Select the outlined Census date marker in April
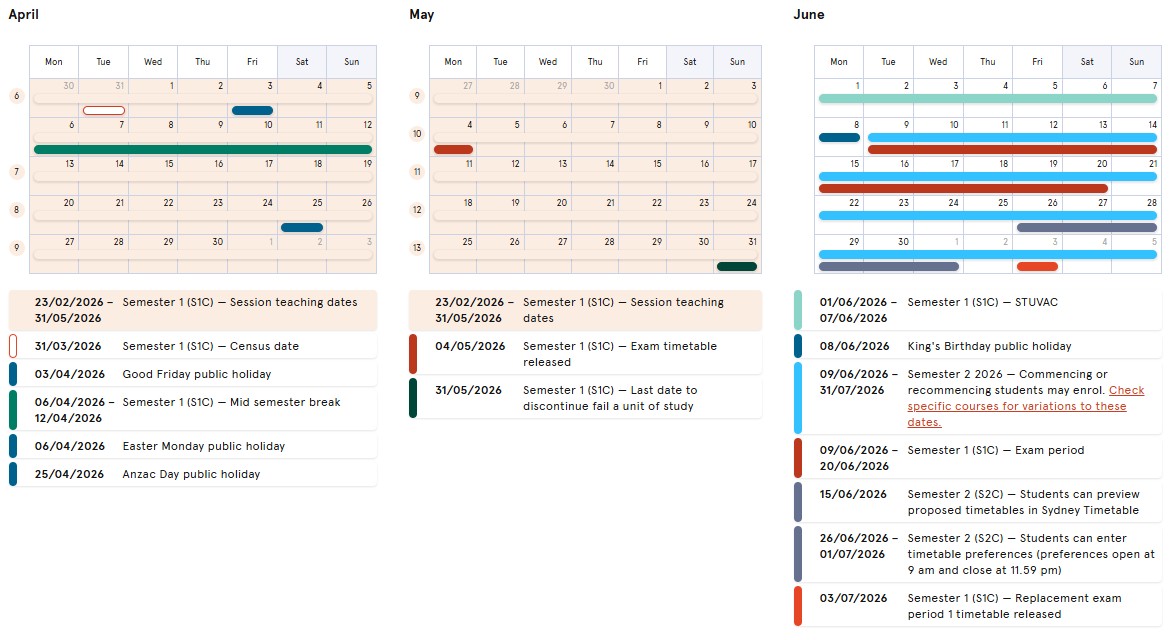This screenshot has width=1173, height=640. click(x=104, y=110)
